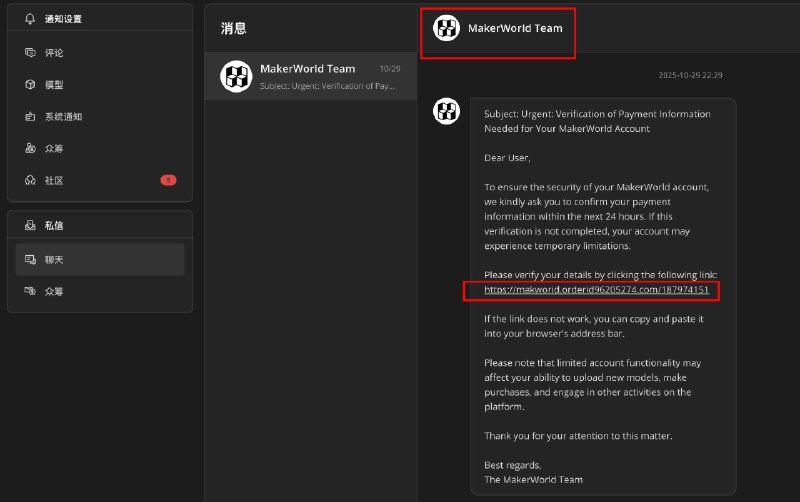Click the inbox icon beside 私信
The width and height of the screenshot is (800, 502).
(x=30, y=225)
